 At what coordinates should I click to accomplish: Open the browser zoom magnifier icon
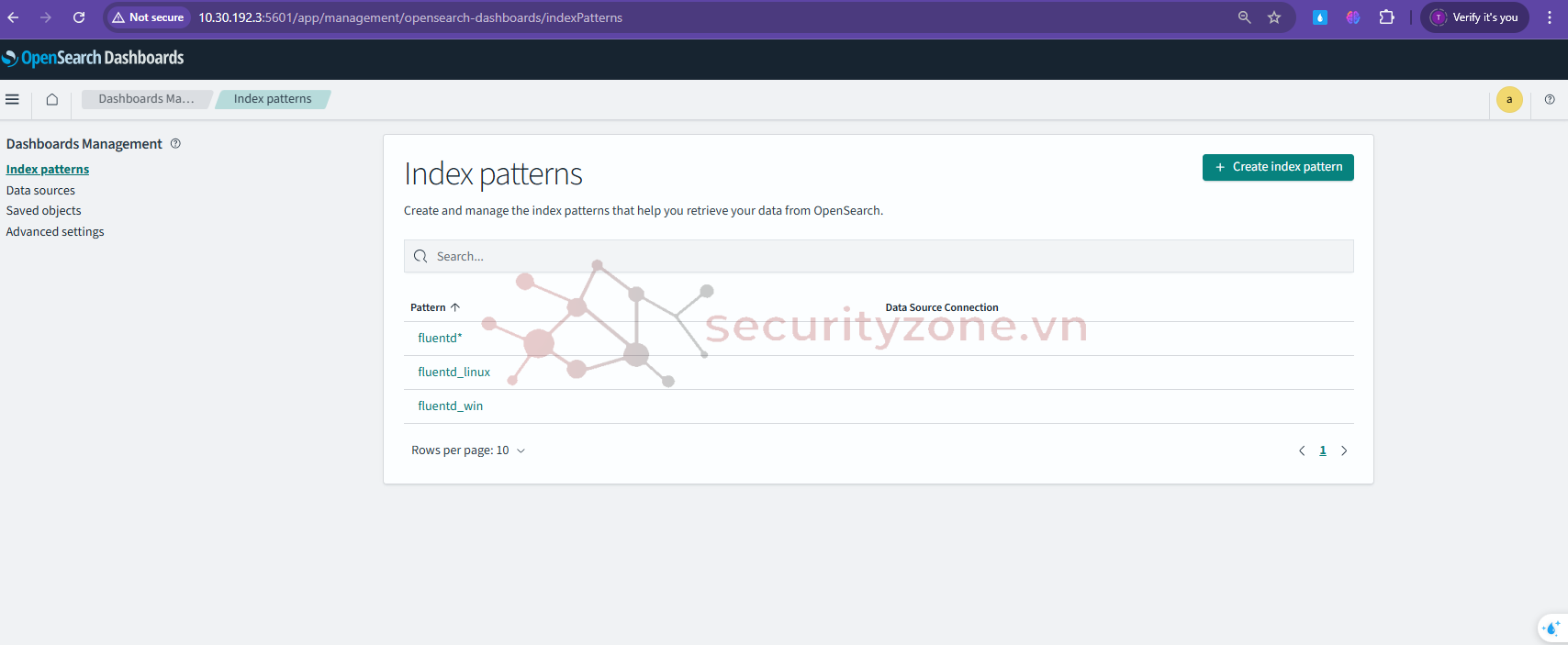pos(1244,17)
